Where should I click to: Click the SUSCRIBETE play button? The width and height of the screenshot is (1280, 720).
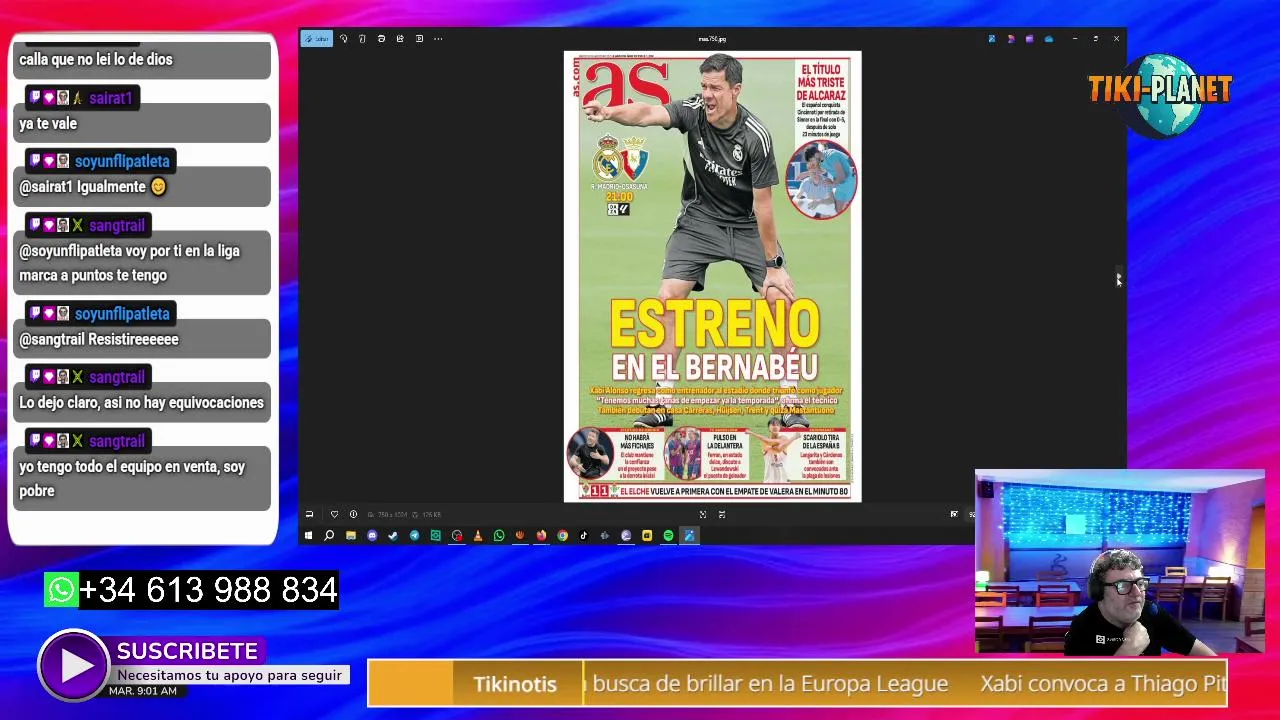tap(73, 666)
